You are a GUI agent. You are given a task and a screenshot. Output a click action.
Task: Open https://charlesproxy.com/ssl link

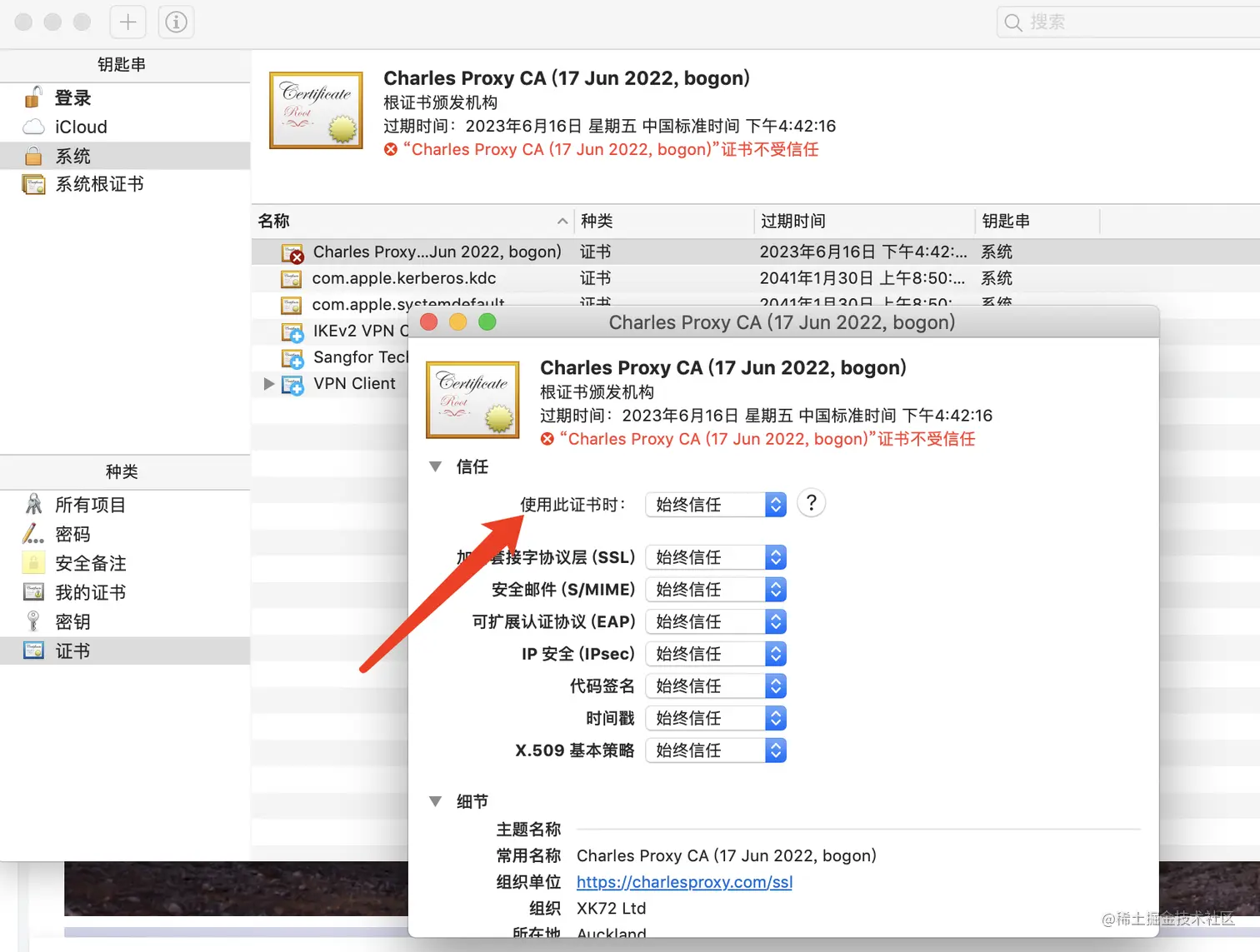[x=684, y=882]
